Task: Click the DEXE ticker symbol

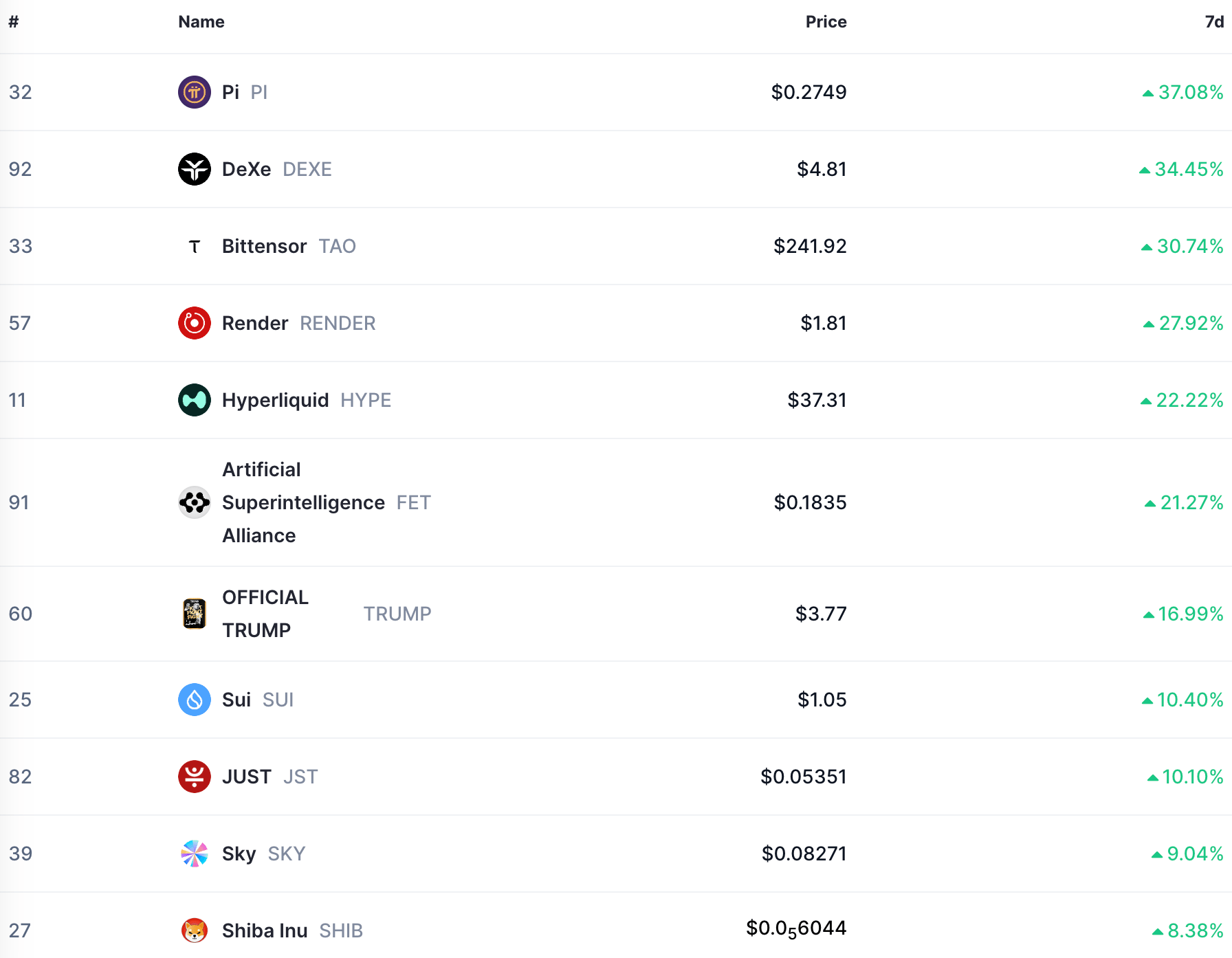Action: click(307, 169)
